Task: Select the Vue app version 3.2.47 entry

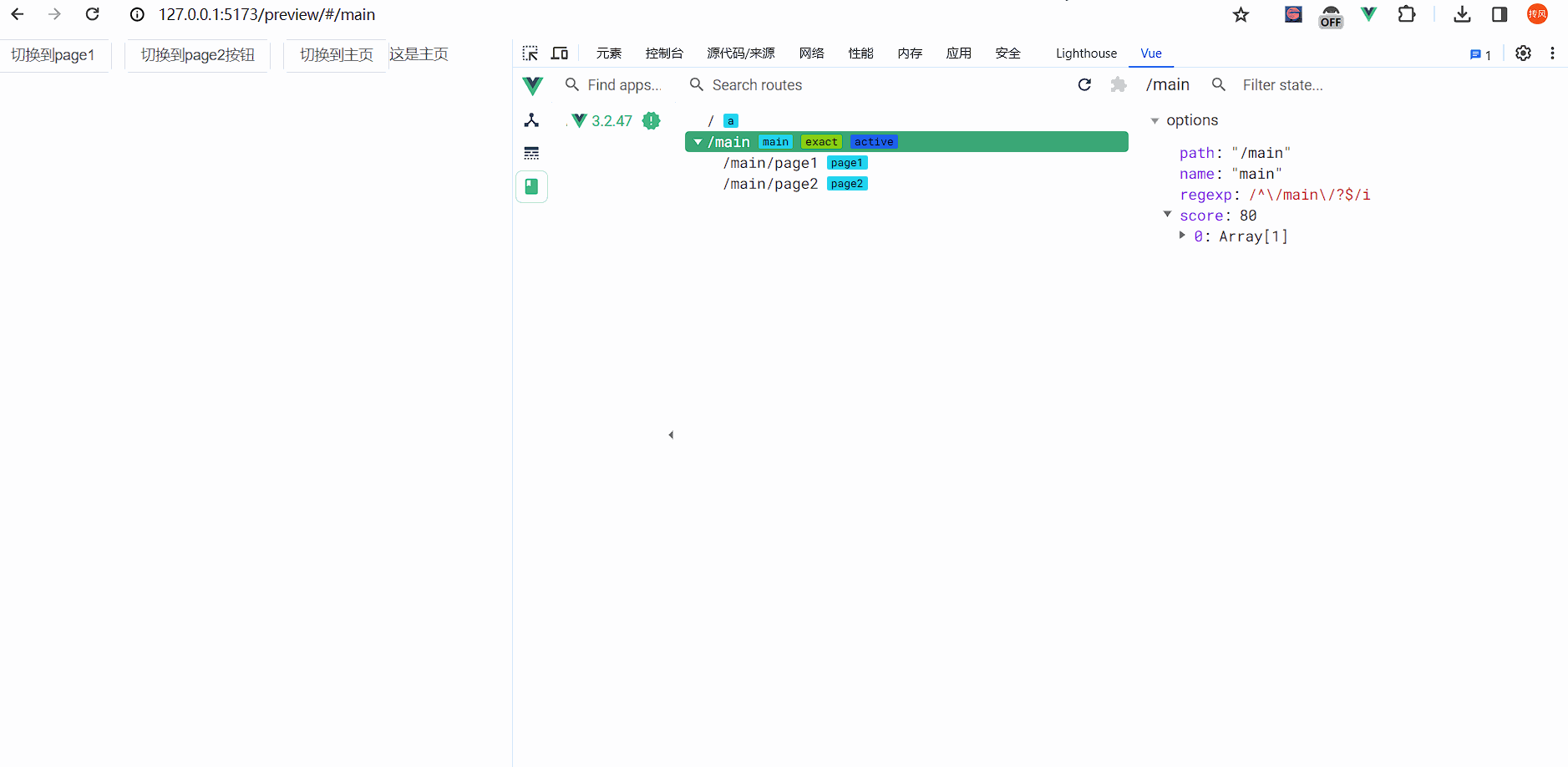Action: coord(613,121)
